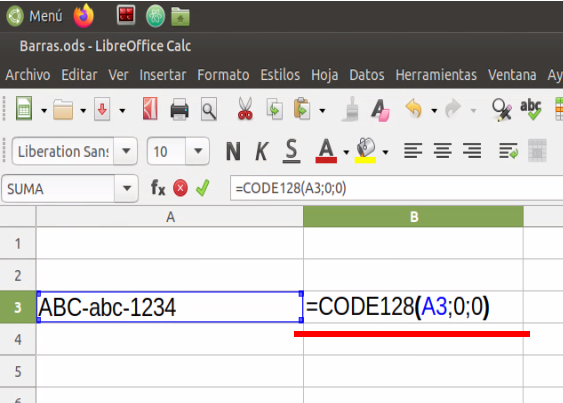Open the Formato menu
Screen dimensions: 563x403
(x=223, y=75)
